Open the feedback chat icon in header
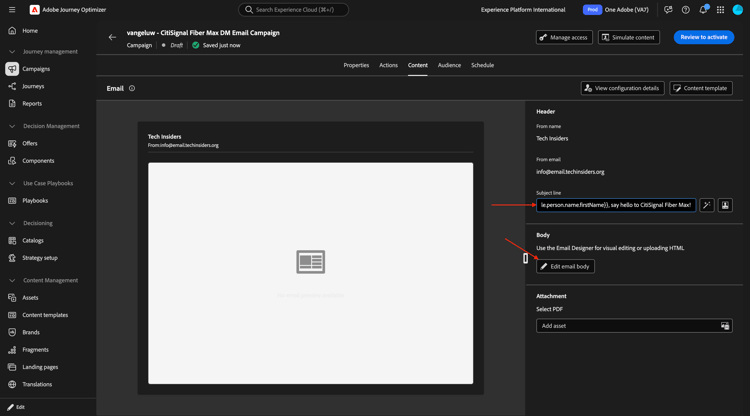This screenshot has width=750, height=416. [668, 10]
